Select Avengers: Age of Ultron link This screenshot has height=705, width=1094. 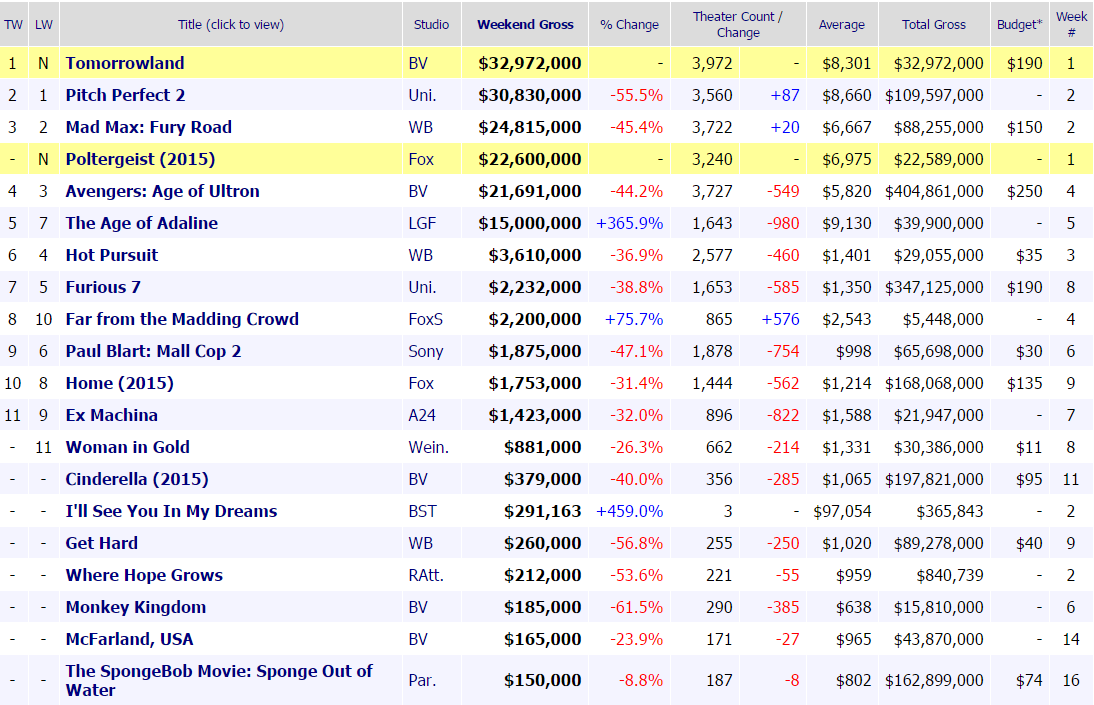click(x=163, y=191)
